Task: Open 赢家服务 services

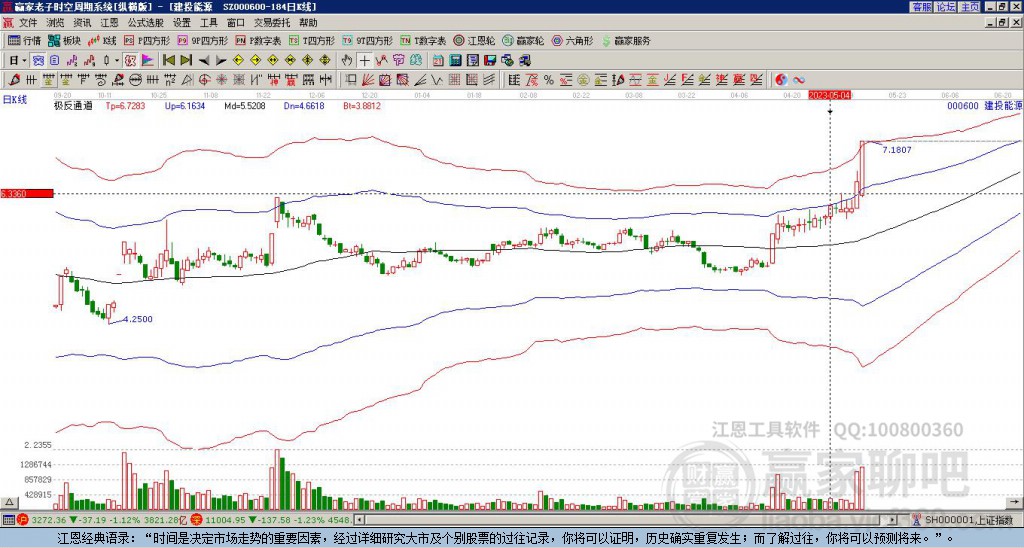Action: point(626,40)
